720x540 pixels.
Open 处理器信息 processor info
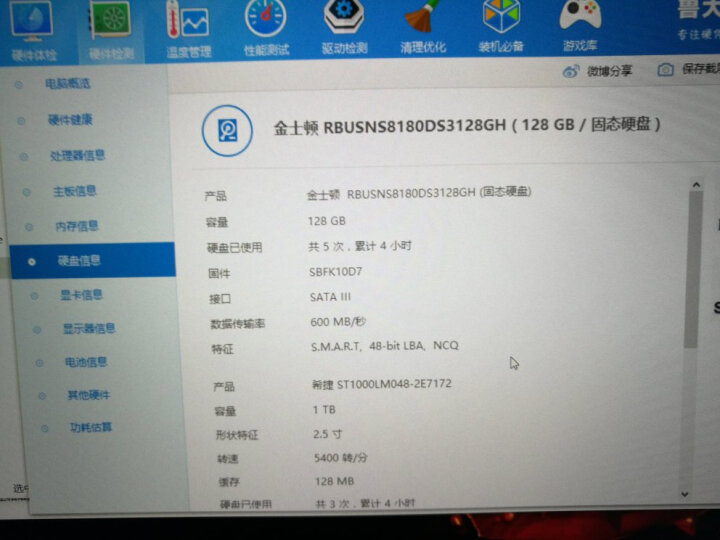point(77,155)
